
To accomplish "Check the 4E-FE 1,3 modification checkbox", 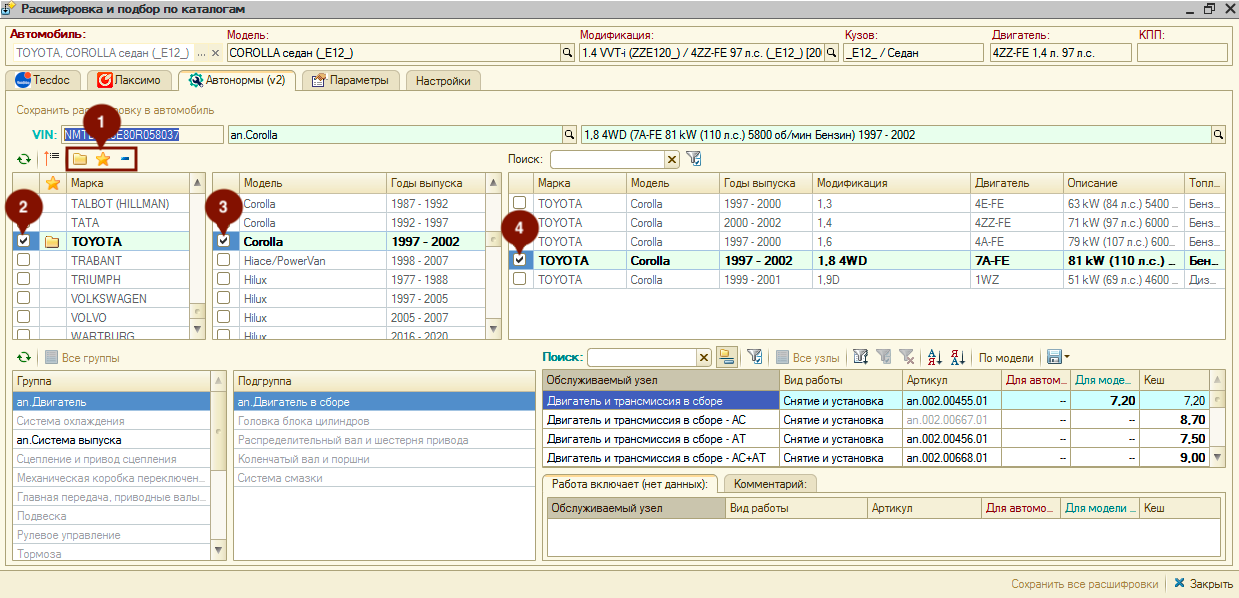I will (x=520, y=203).
